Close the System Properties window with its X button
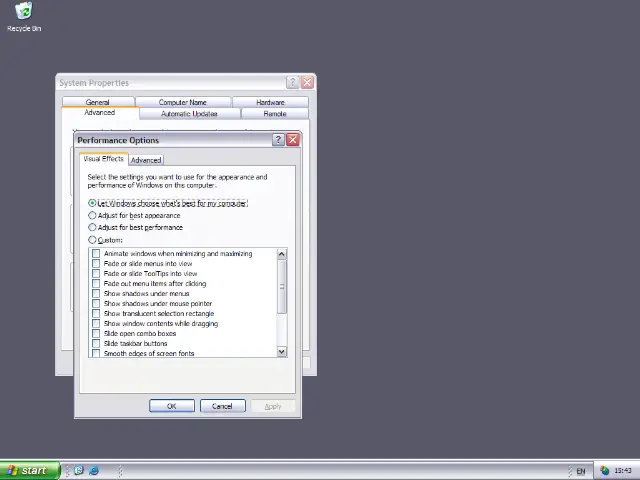 point(307,83)
